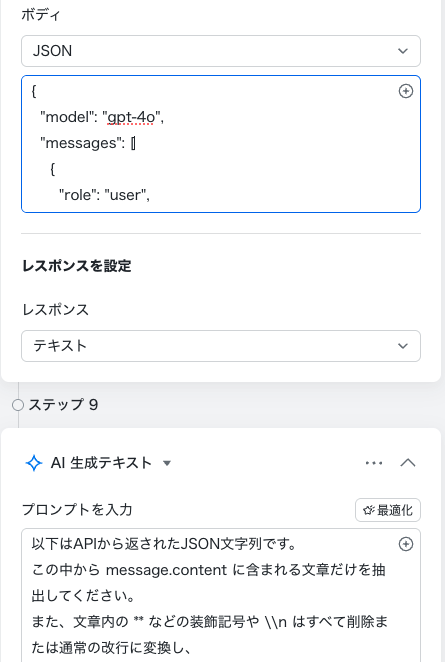
Task: Click the AI 生成テキスト title label
Action: coord(101,463)
